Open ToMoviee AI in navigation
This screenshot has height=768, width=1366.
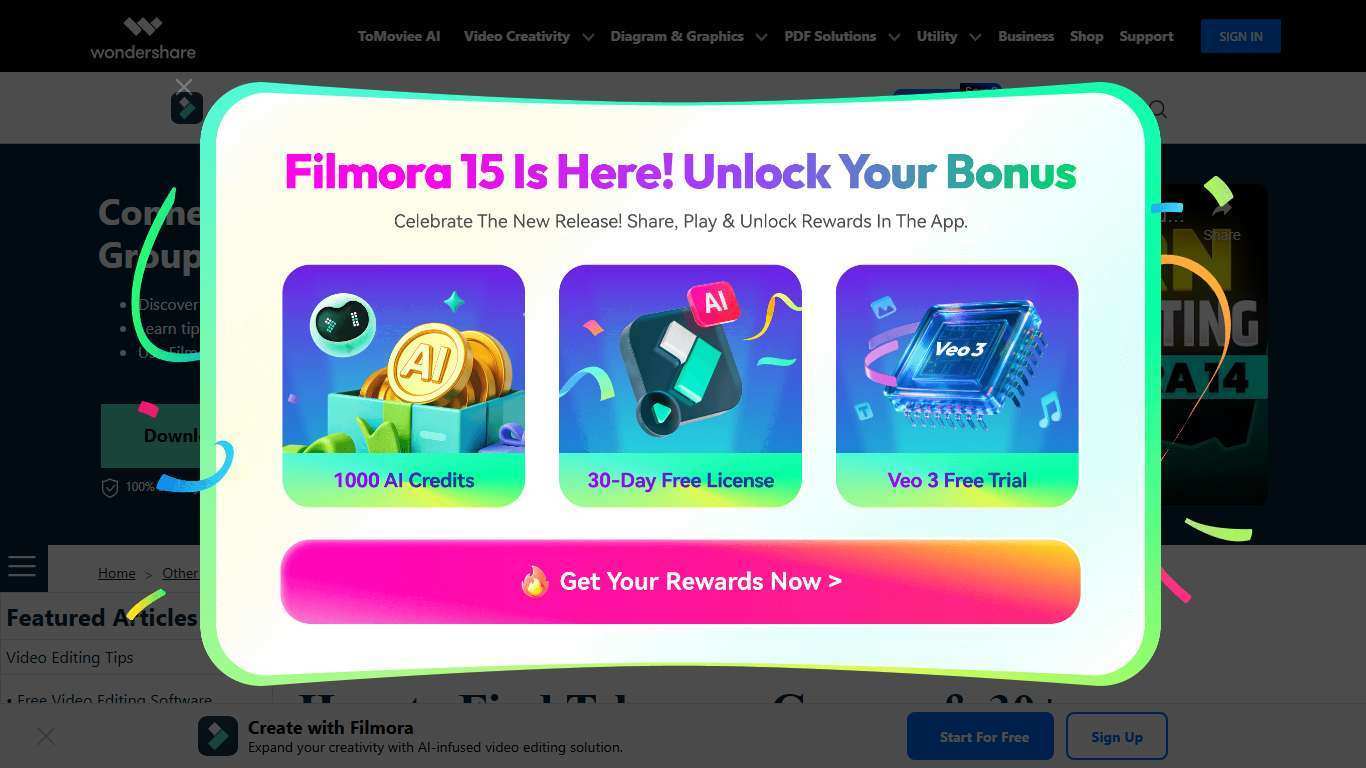click(x=399, y=36)
